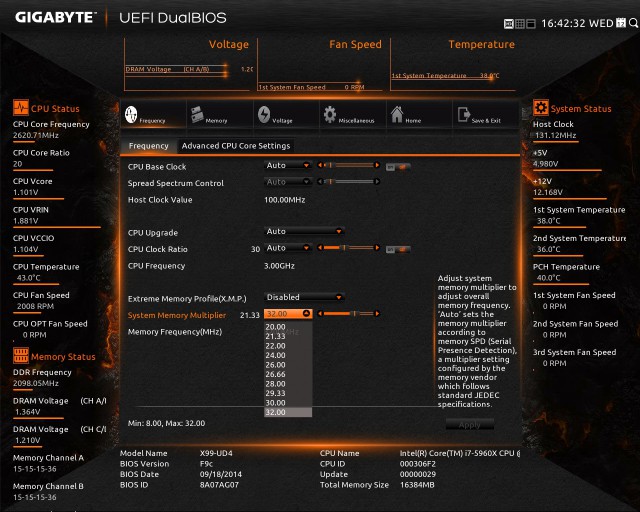Click the 16:42:32 clock display
The image size is (640, 512).
[x=563, y=24]
